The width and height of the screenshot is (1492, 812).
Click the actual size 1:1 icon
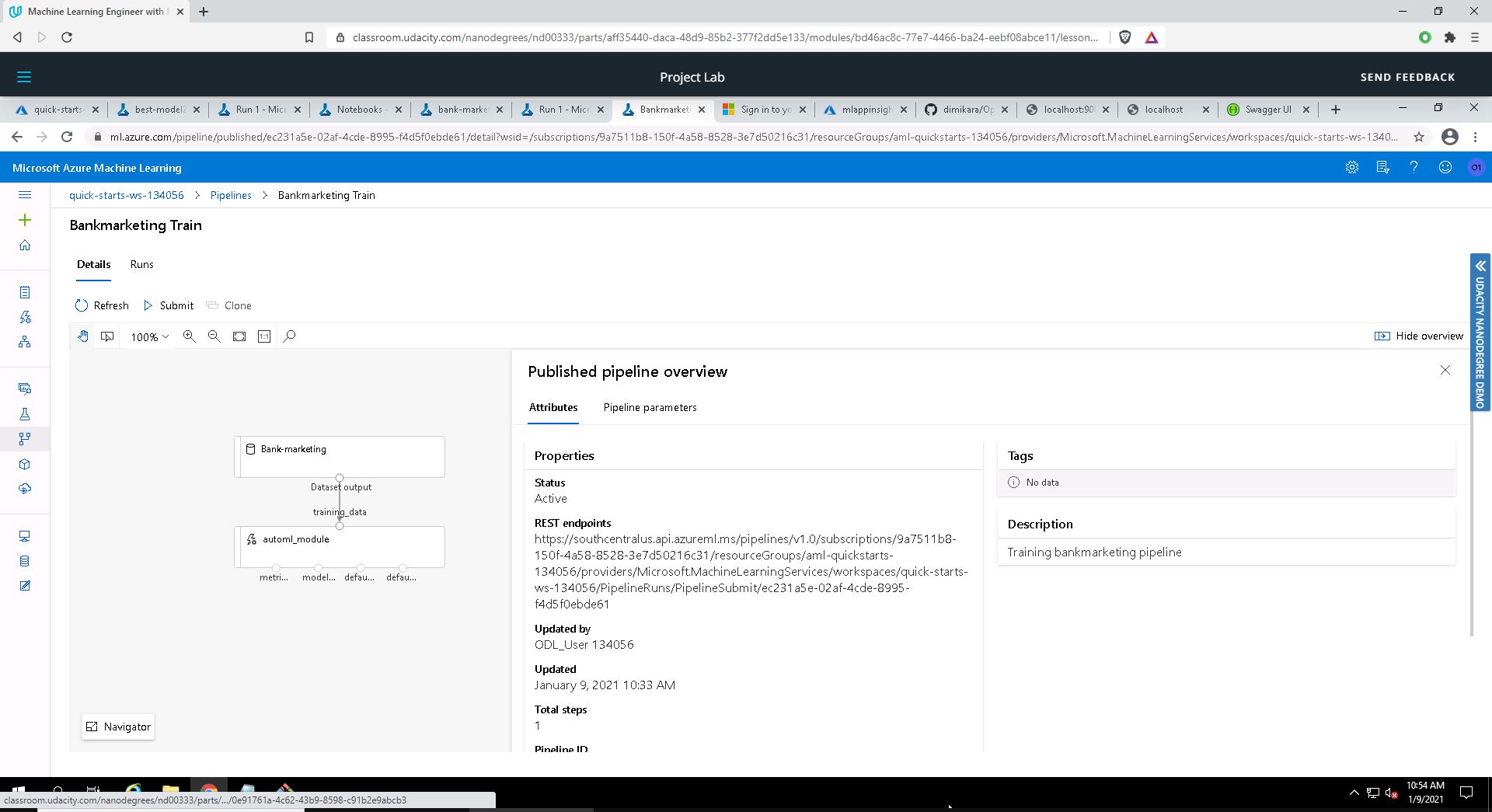pyautogui.click(x=264, y=336)
